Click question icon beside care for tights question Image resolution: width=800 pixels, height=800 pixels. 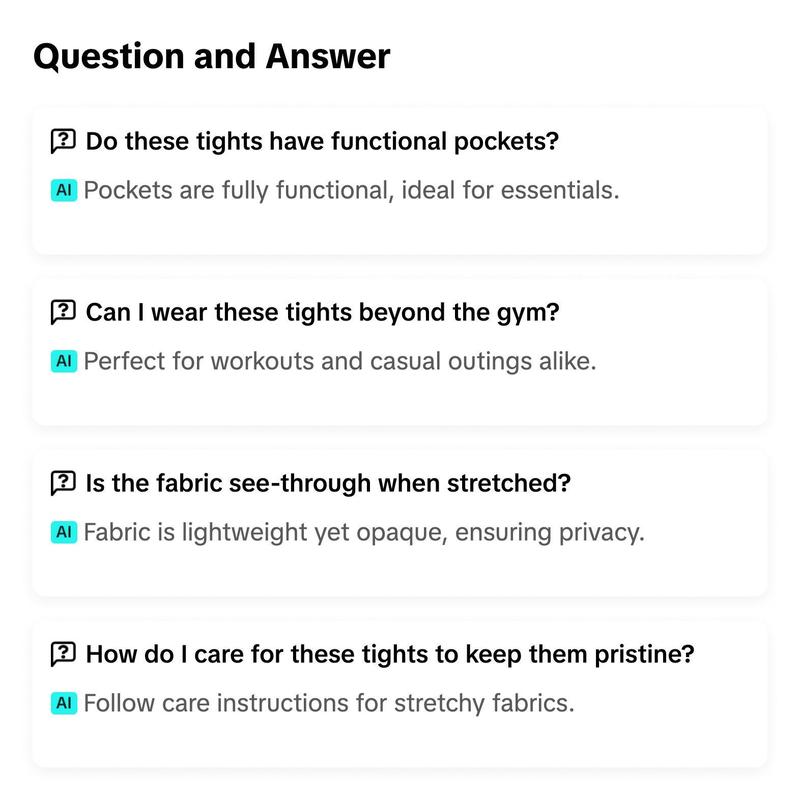point(63,654)
